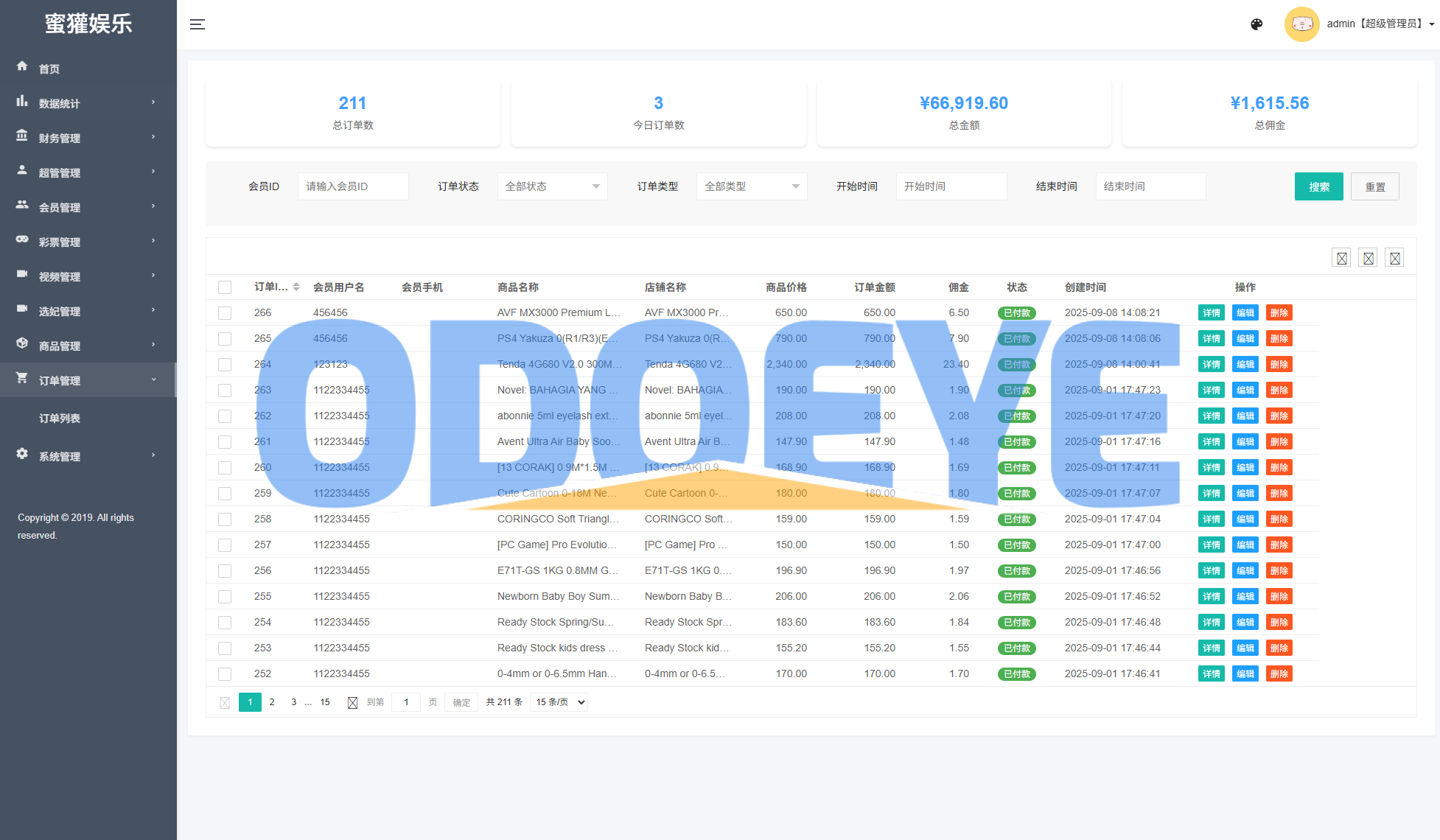This screenshot has height=840, width=1440.
Task: Toggle the select-all header checkbox
Action: [x=225, y=287]
